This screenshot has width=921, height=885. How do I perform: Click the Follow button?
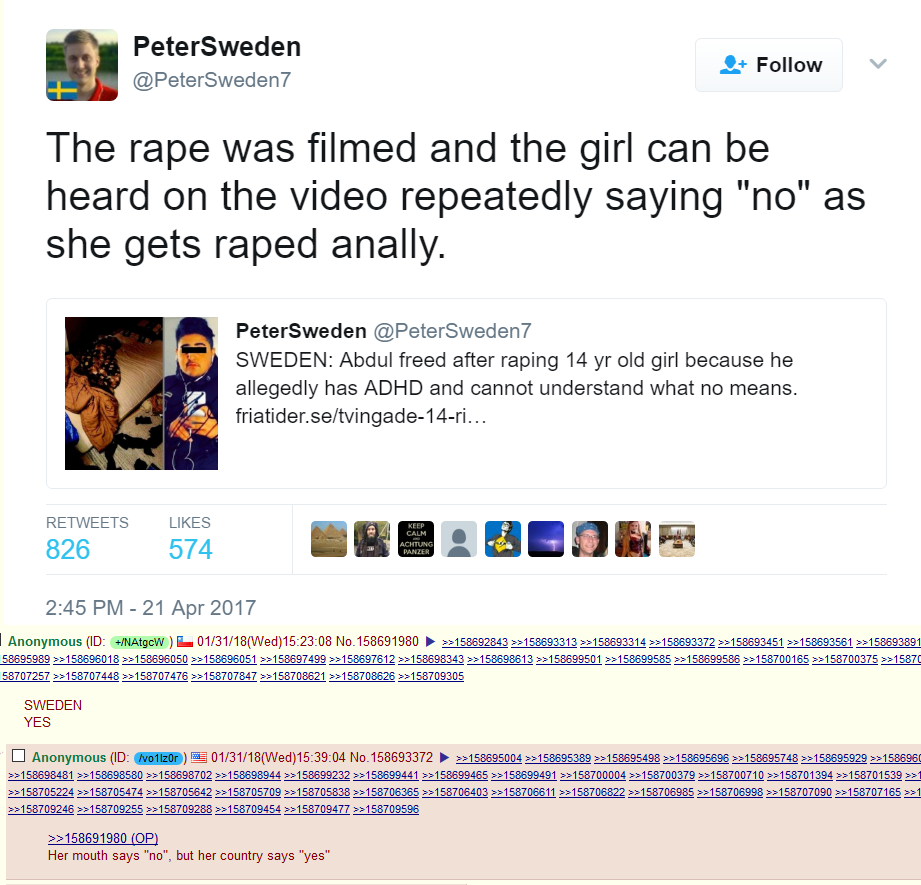pos(768,65)
